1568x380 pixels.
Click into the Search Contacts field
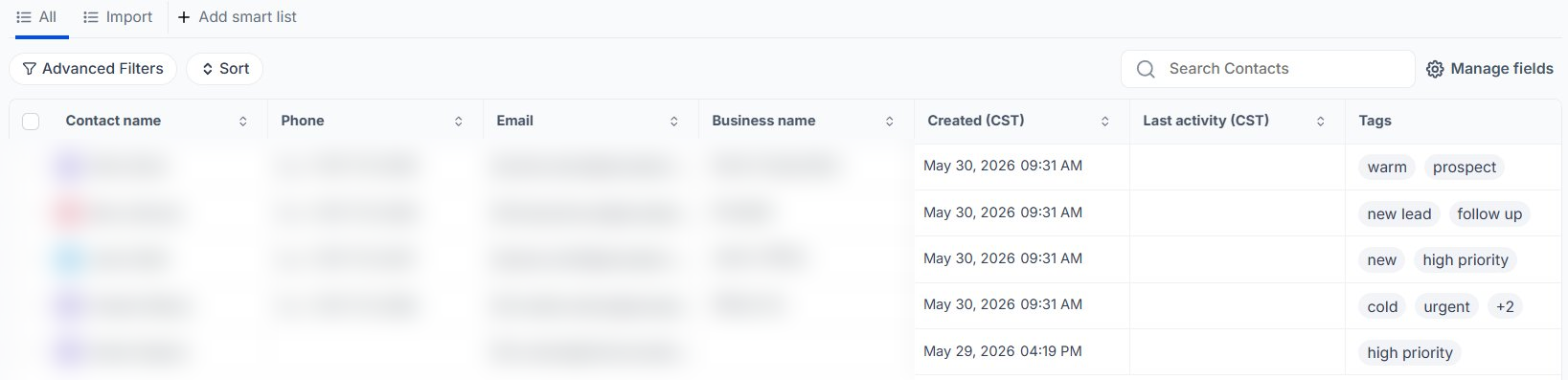1267,69
